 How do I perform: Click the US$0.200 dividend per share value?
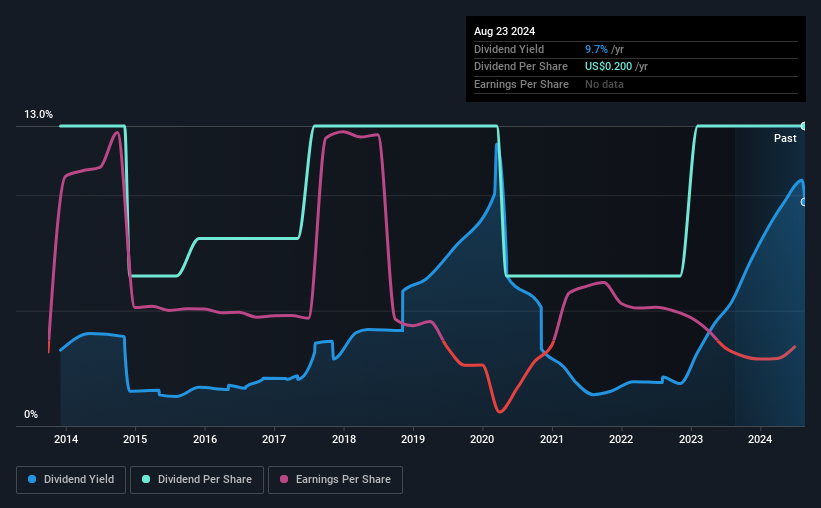pos(608,67)
